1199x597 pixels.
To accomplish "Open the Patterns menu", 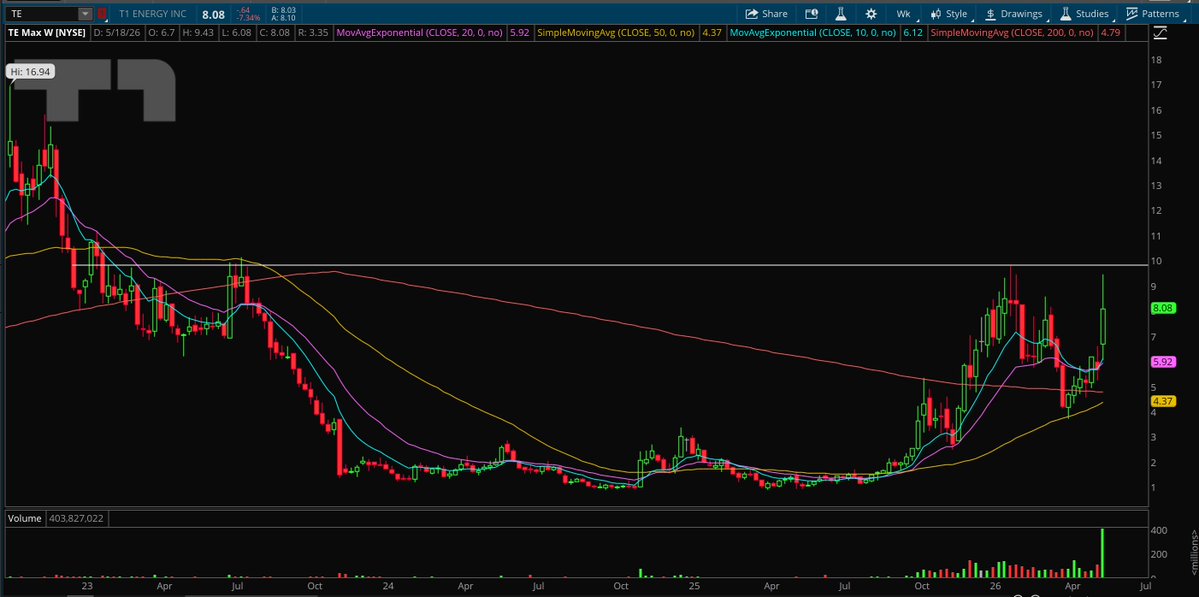I will coord(1152,14).
